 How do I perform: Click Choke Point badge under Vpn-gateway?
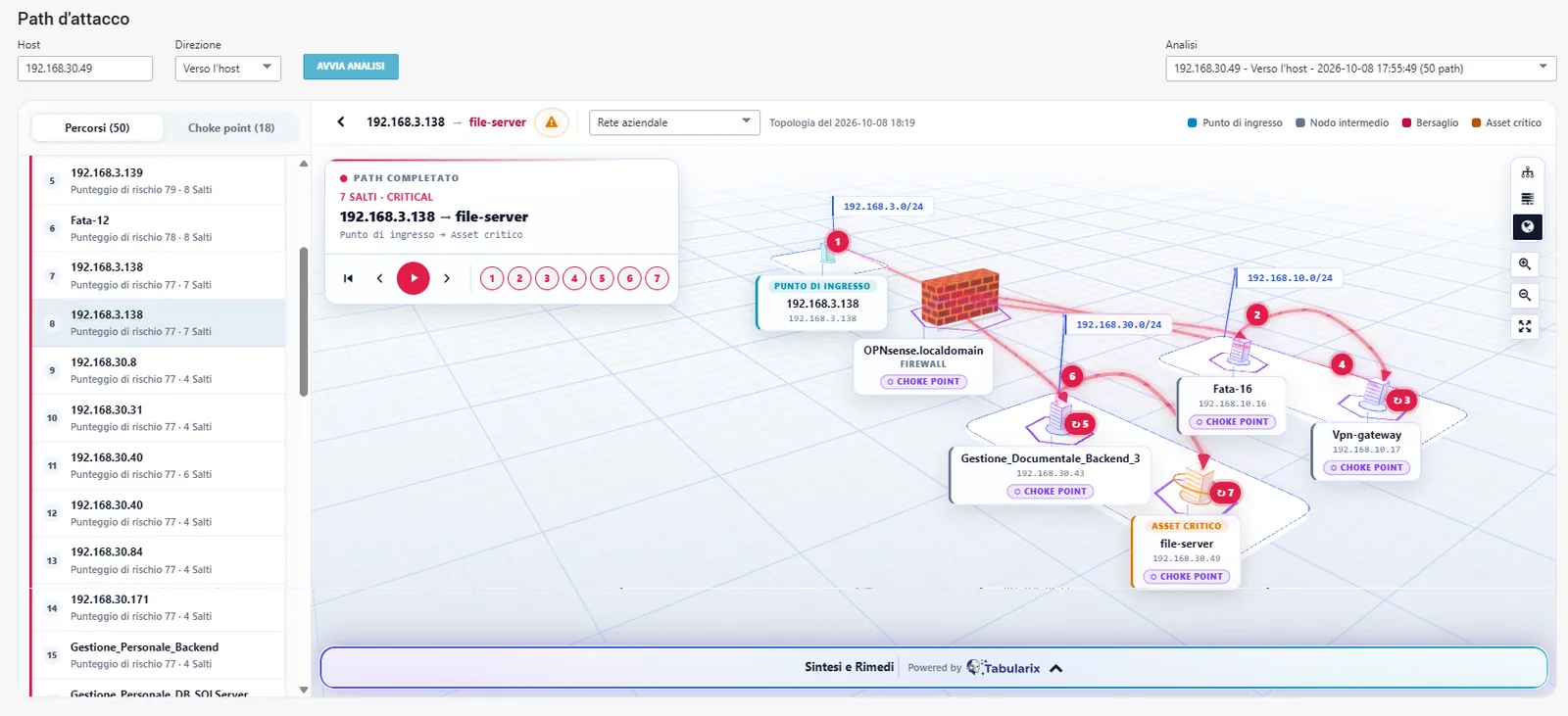click(1366, 468)
